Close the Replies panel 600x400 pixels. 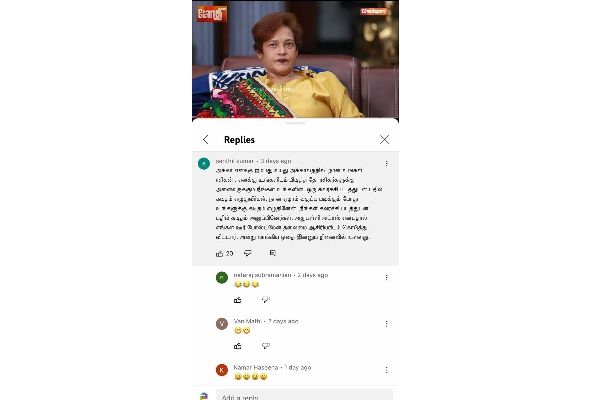click(385, 139)
